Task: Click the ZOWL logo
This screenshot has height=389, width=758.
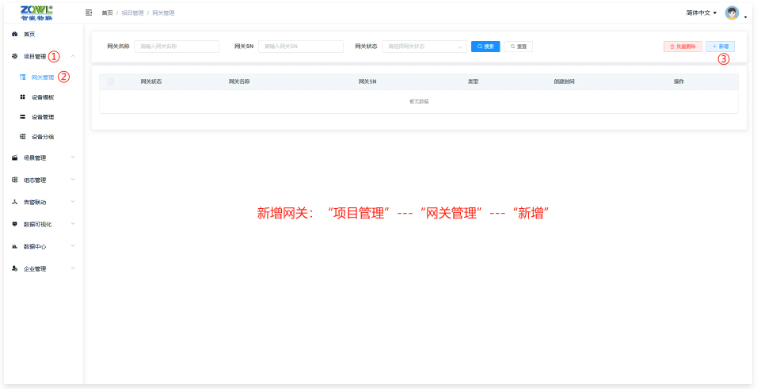Action: pos(37,13)
